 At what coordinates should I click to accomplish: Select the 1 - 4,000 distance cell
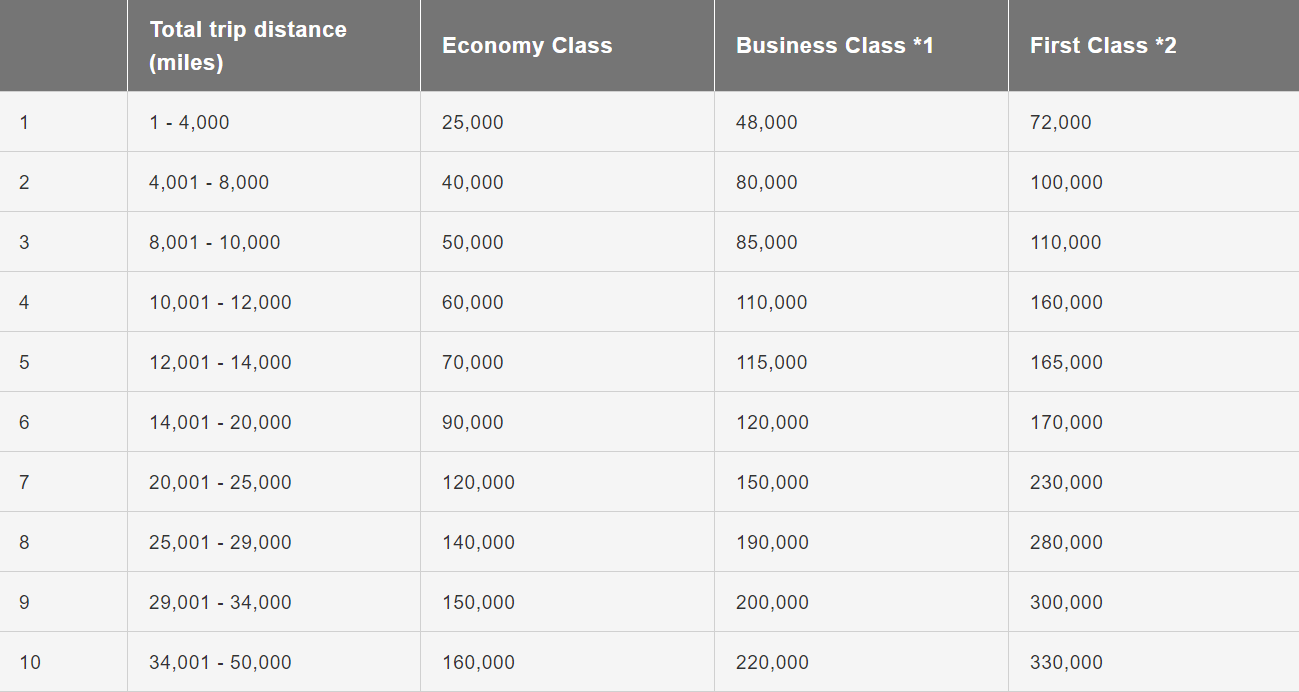point(189,122)
